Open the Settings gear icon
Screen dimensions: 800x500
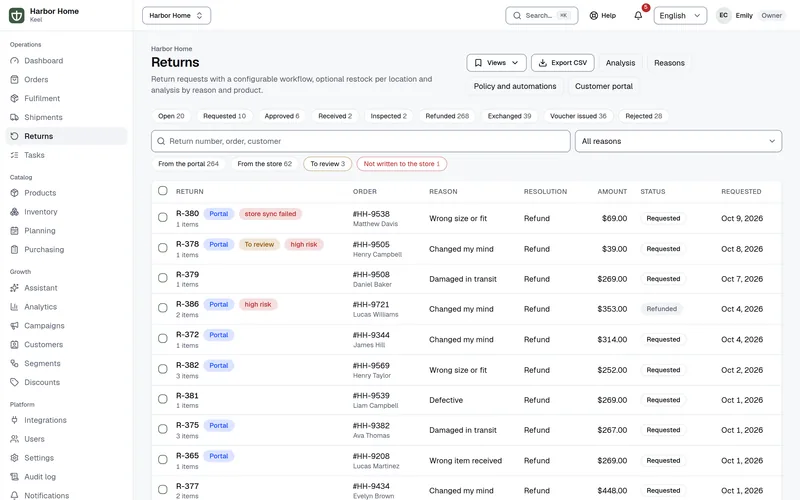pyautogui.click(x=14, y=458)
